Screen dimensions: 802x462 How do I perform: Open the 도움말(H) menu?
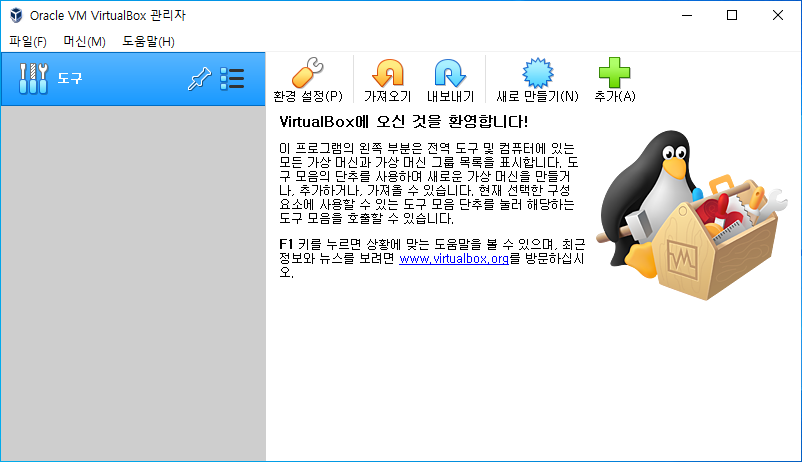click(148, 41)
